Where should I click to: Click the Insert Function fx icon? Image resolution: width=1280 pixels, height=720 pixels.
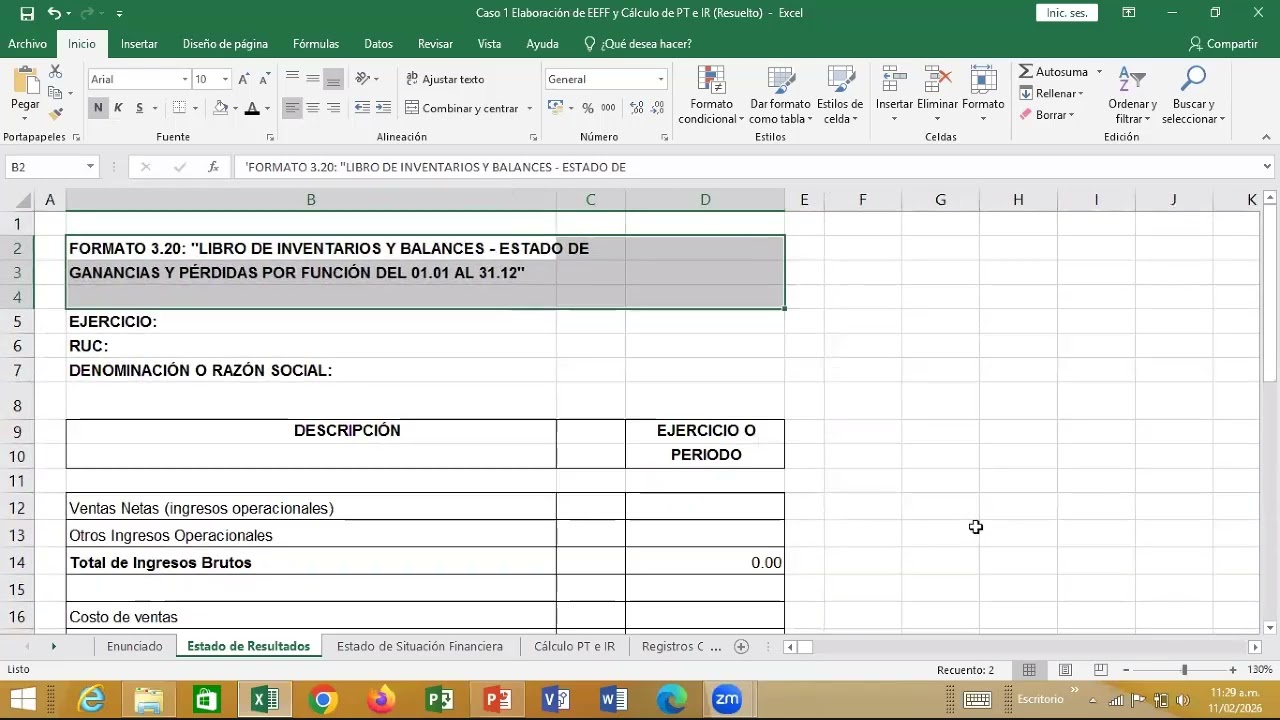(x=213, y=167)
